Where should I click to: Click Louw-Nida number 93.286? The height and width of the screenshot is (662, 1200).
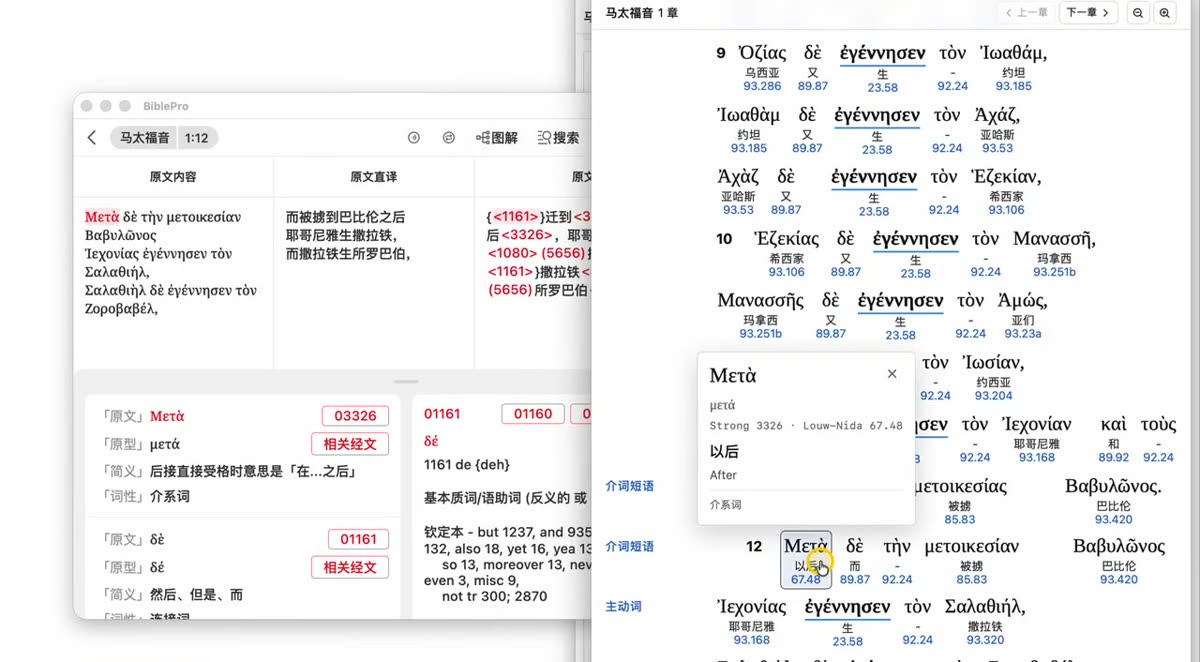pyautogui.click(x=763, y=86)
